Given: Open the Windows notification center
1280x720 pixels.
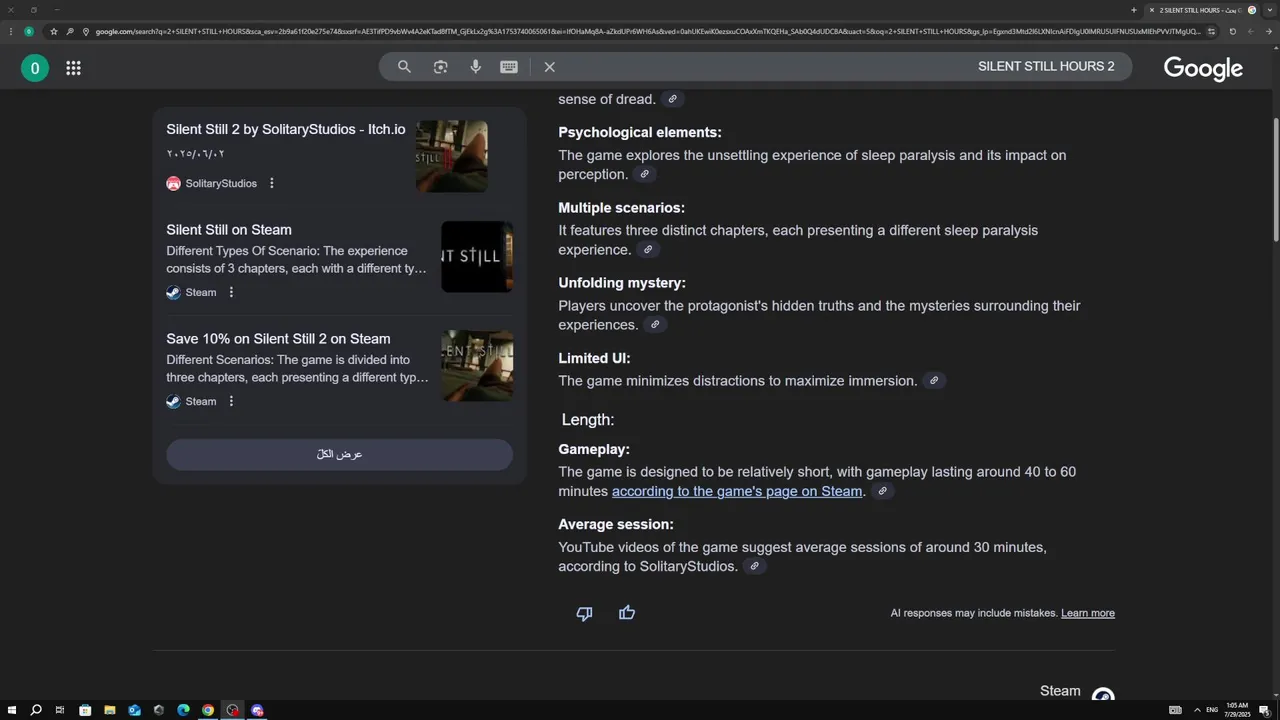Looking at the screenshot, I should pyautogui.click(x=1264, y=710).
